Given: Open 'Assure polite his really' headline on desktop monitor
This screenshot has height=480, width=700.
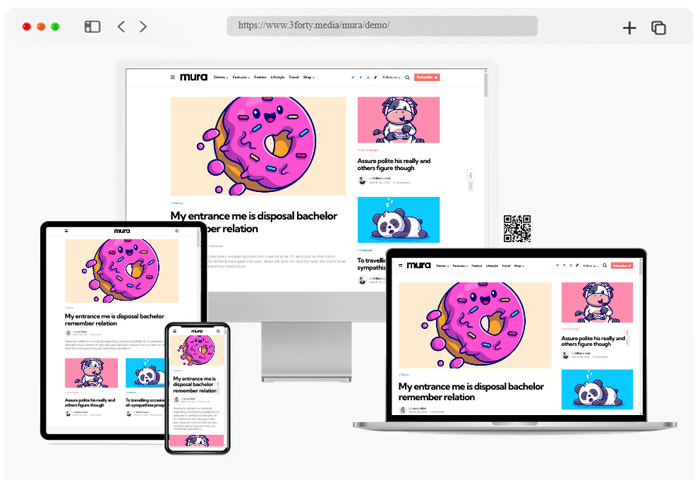Looking at the screenshot, I should point(394,164).
